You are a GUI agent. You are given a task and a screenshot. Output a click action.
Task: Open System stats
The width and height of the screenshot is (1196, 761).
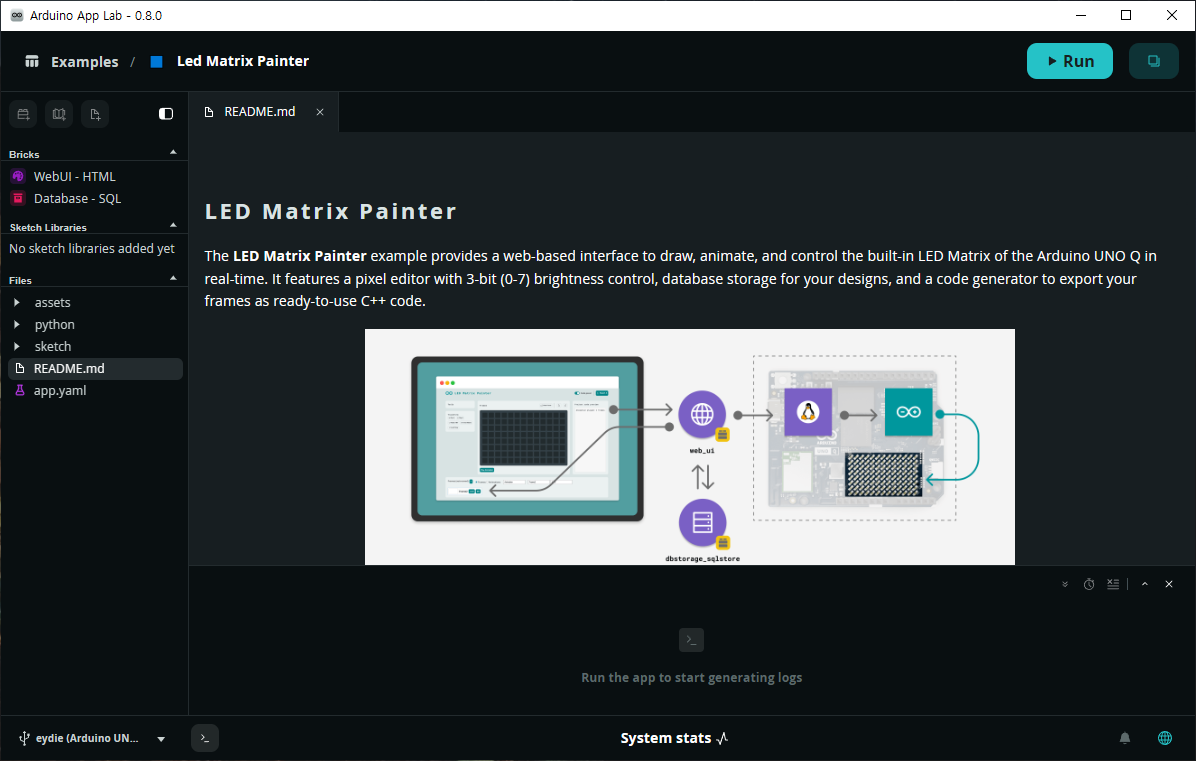(x=674, y=738)
